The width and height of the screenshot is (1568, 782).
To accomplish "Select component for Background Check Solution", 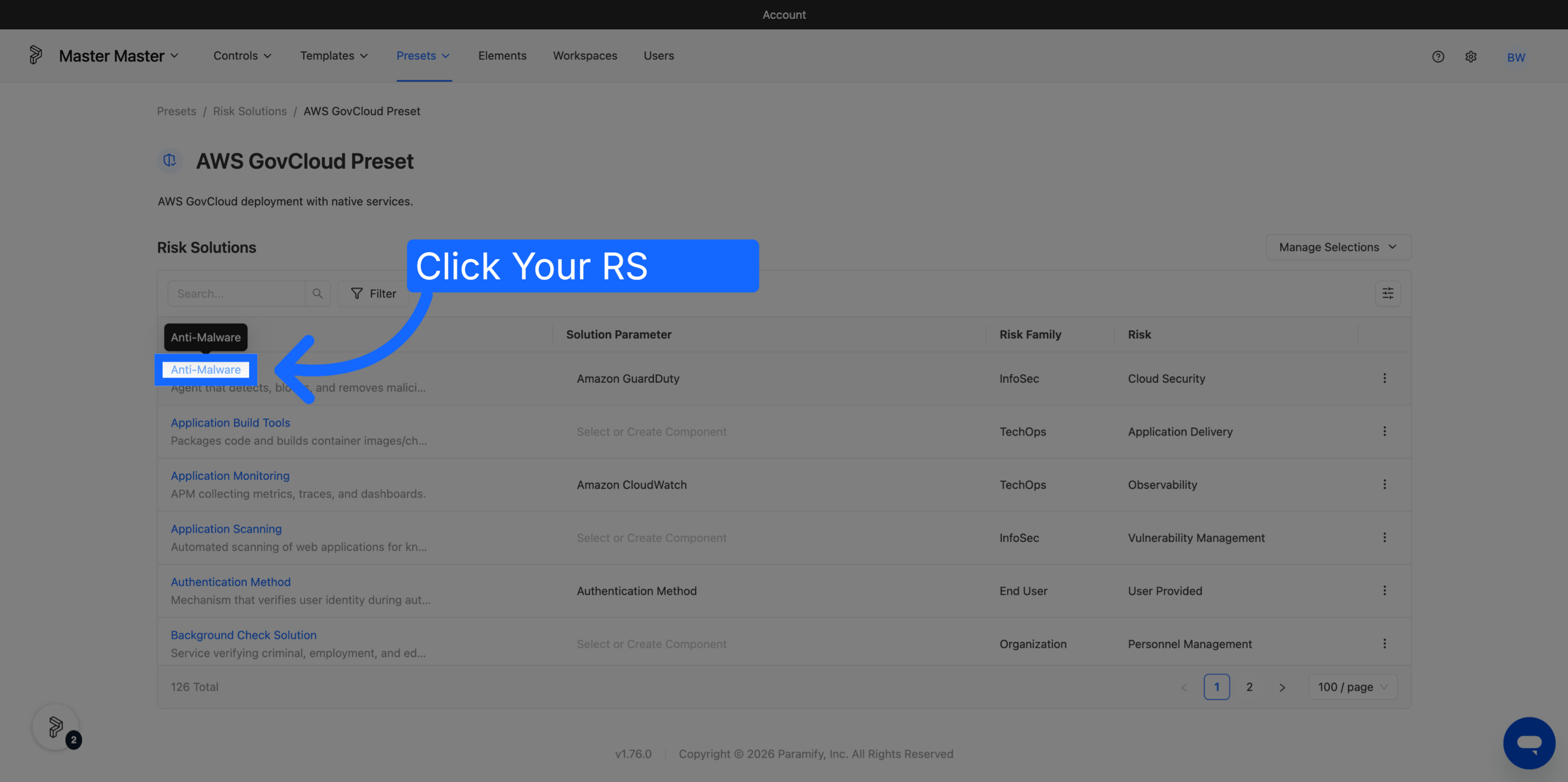I will click(652, 644).
